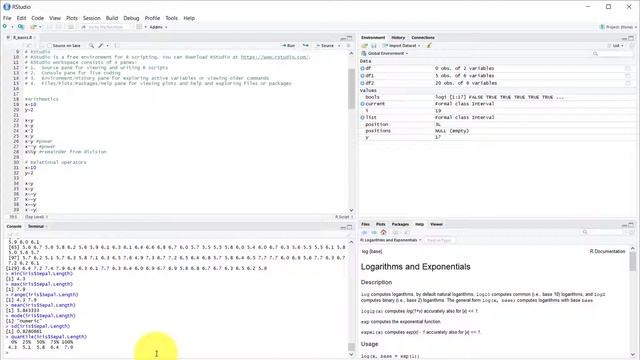Click the Help pane search field
Screen dimensions: 640x360
(x=603, y=232)
